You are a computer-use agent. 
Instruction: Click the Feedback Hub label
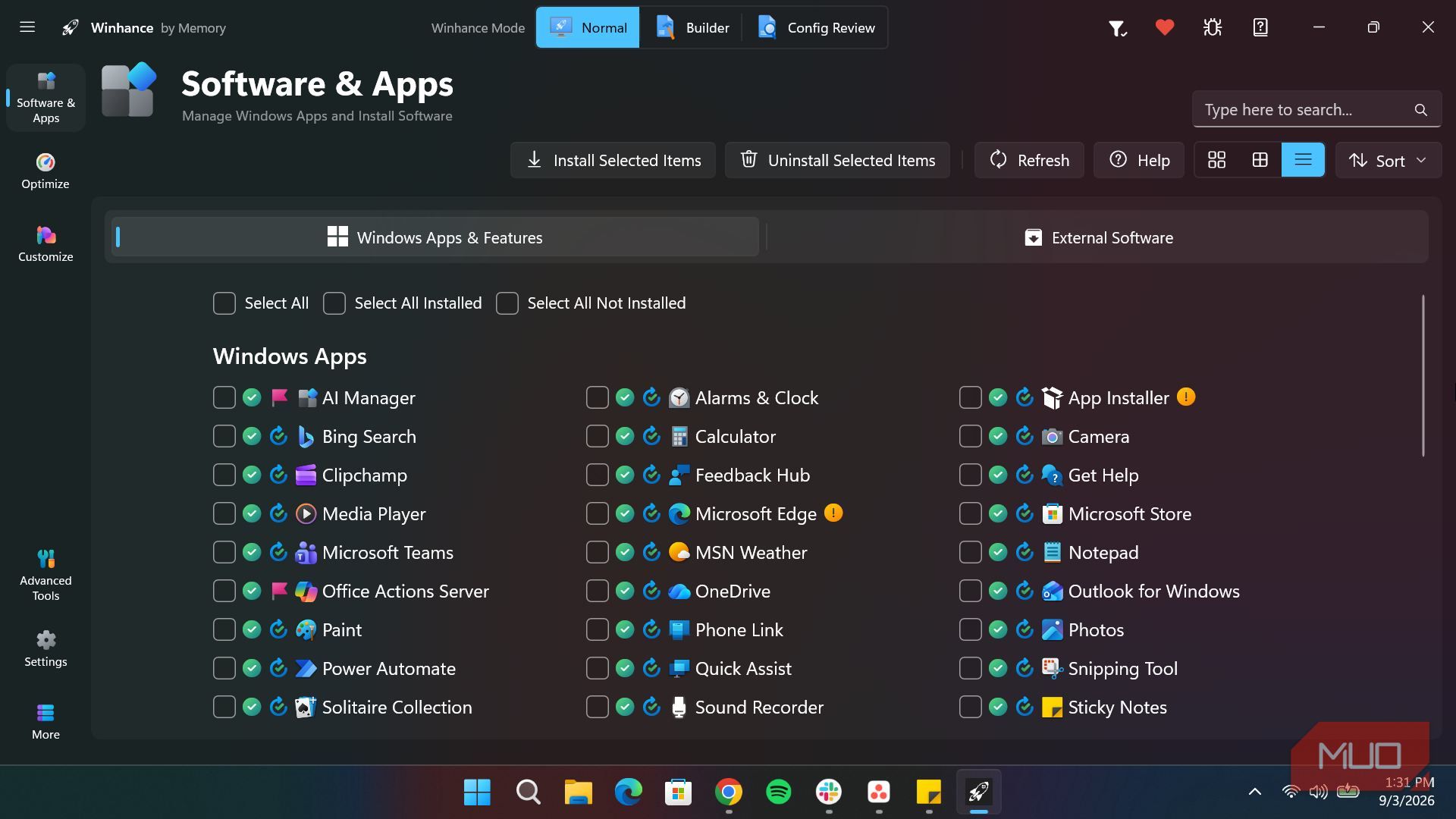coord(752,475)
